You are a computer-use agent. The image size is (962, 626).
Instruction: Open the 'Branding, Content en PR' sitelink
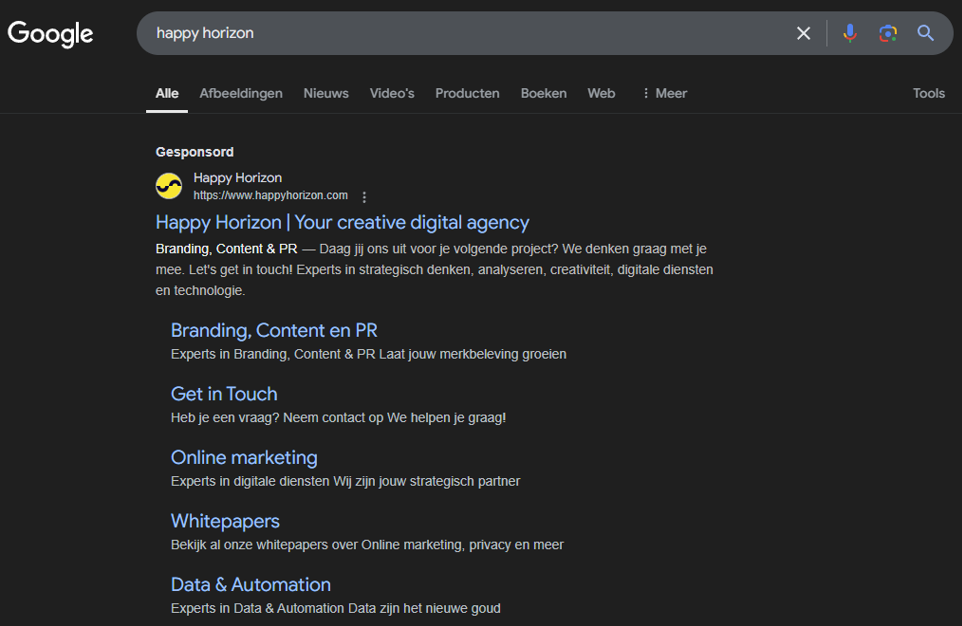(x=274, y=330)
